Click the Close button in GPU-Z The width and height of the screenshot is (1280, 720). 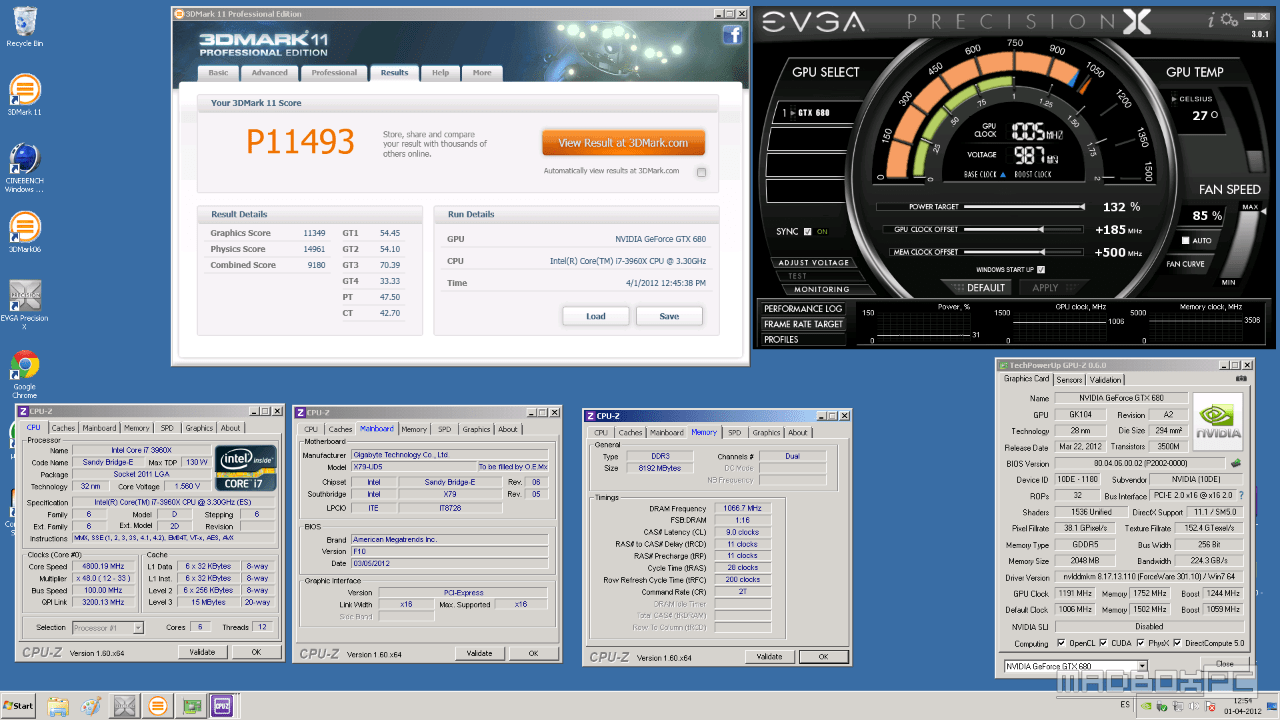pos(1224,665)
